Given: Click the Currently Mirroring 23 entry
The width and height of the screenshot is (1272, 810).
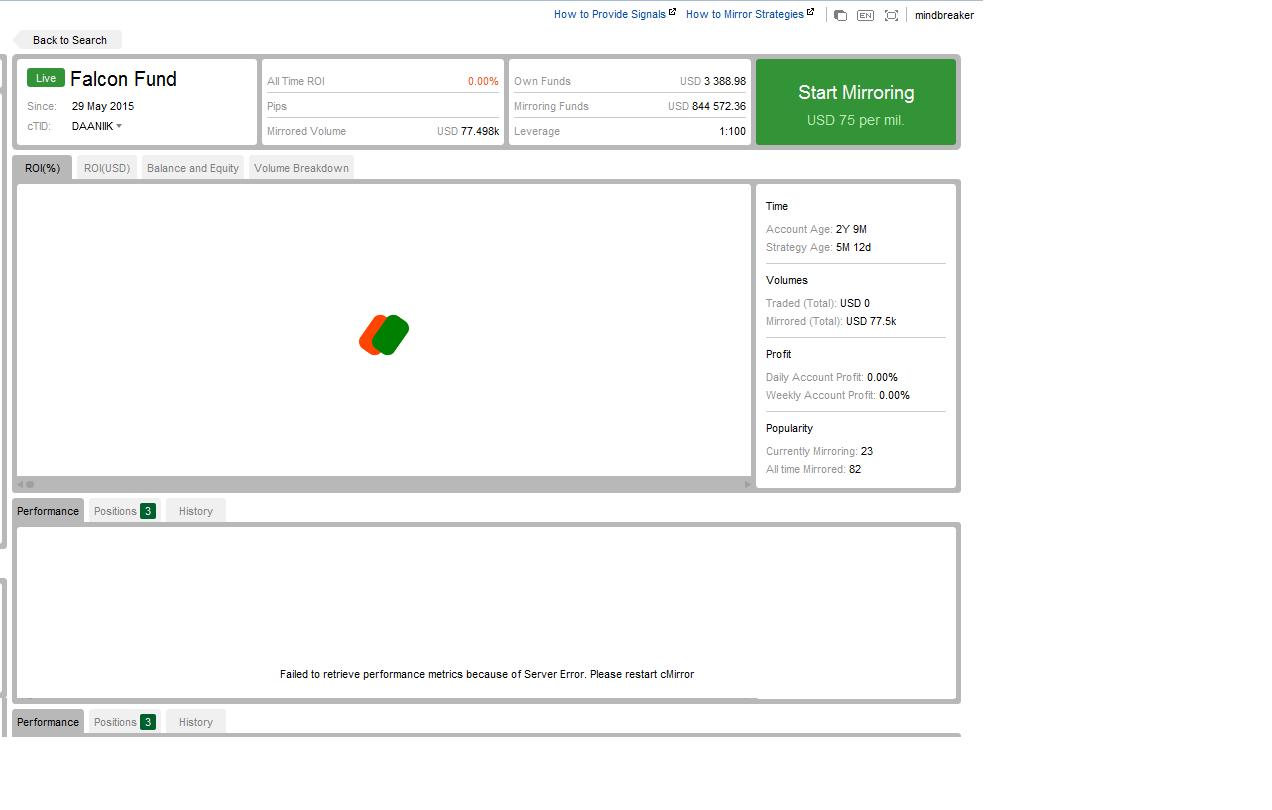Looking at the screenshot, I should pyautogui.click(x=819, y=451).
